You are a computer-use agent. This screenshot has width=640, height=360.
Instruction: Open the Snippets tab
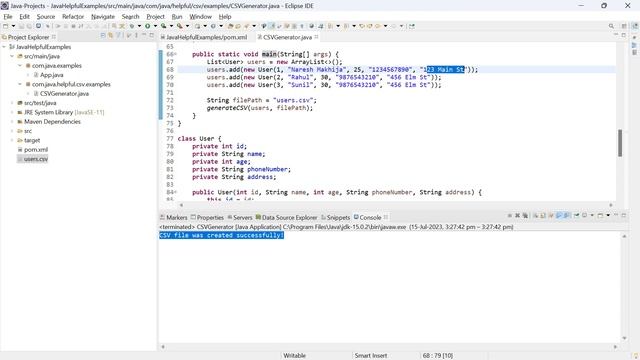tap(335, 218)
